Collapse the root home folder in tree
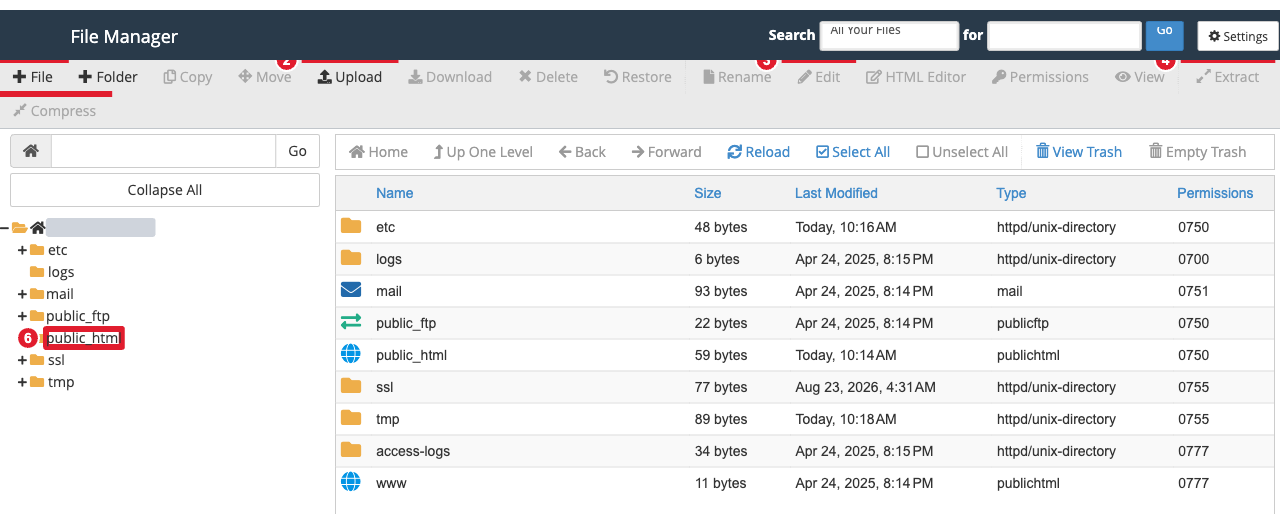This screenshot has height=514, width=1280. tap(5, 228)
